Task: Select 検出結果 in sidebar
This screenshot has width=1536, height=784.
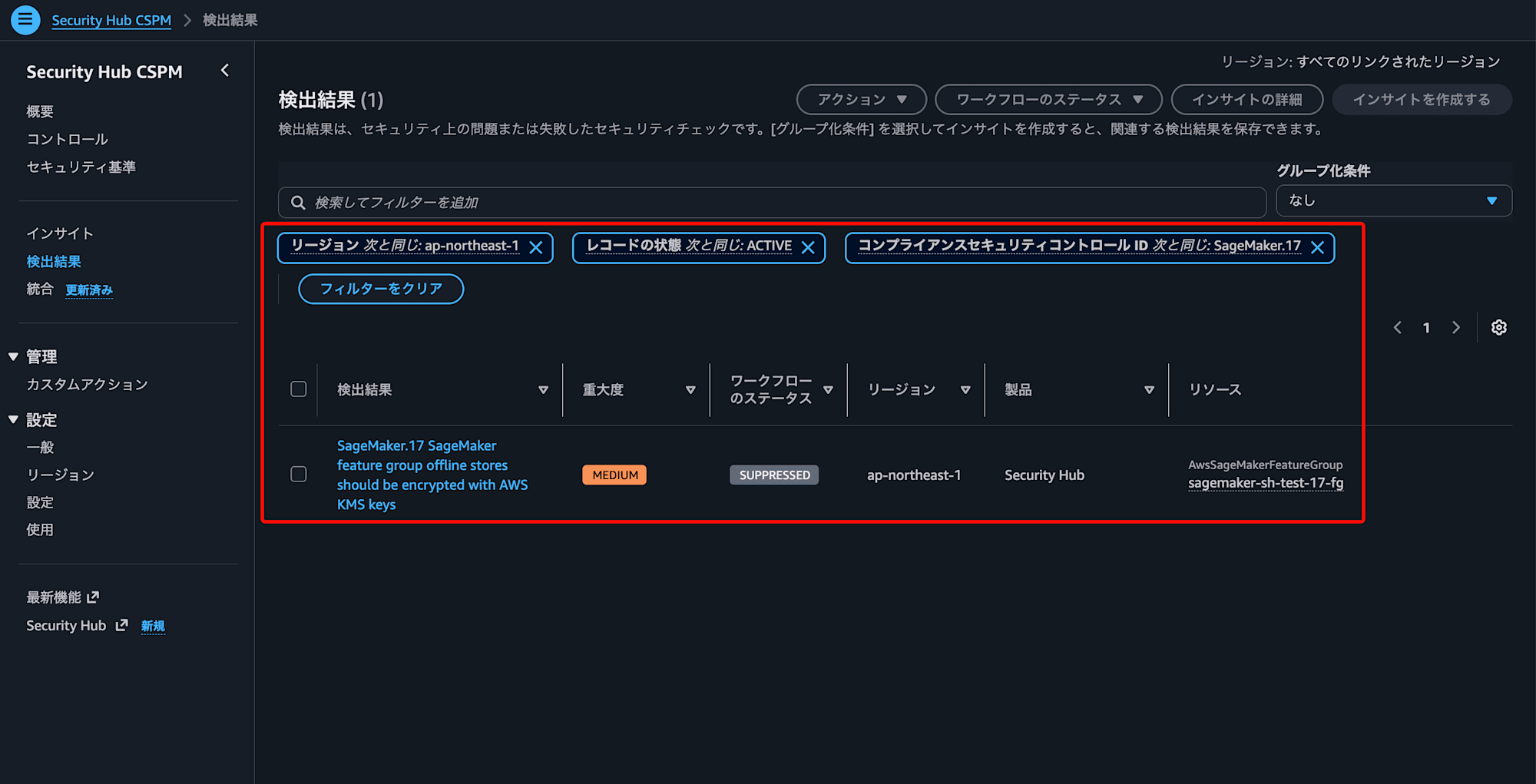Action: pyautogui.click(x=54, y=262)
